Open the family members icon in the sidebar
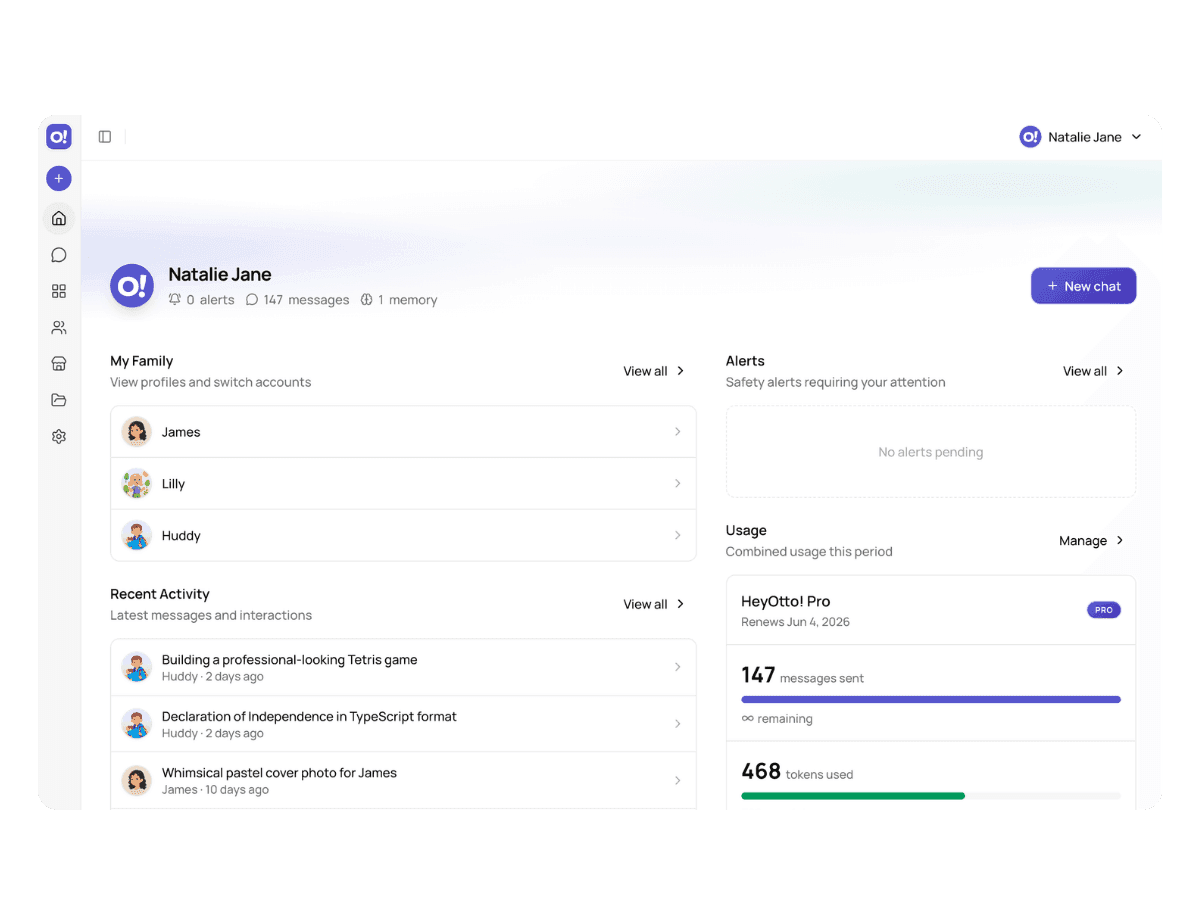 point(59,327)
